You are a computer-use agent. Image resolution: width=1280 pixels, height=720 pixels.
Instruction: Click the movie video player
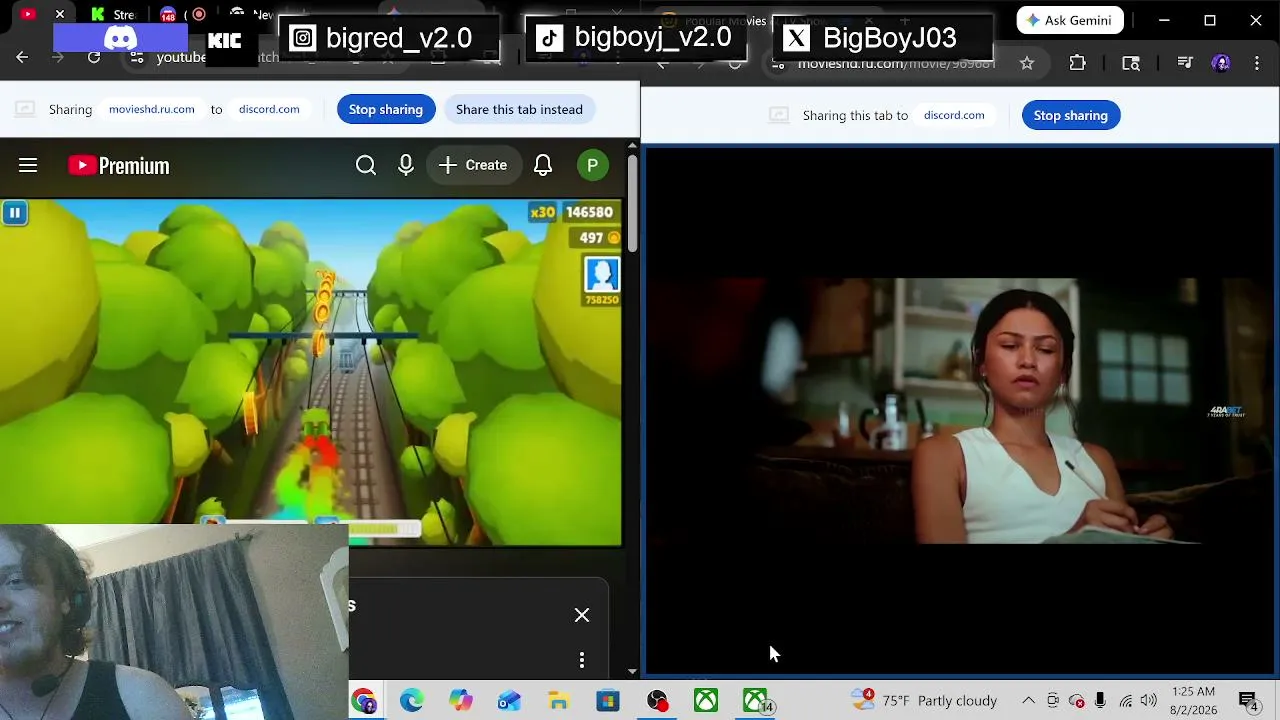click(x=960, y=411)
